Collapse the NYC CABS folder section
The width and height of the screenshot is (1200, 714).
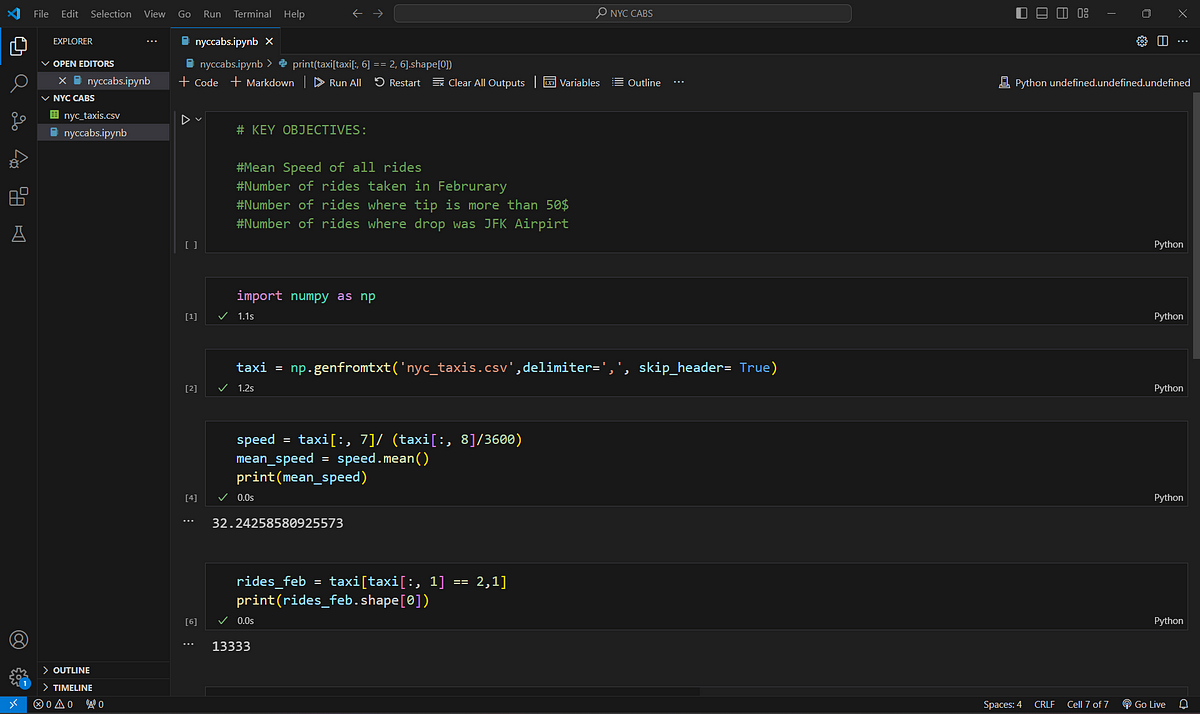pos(74,98)
